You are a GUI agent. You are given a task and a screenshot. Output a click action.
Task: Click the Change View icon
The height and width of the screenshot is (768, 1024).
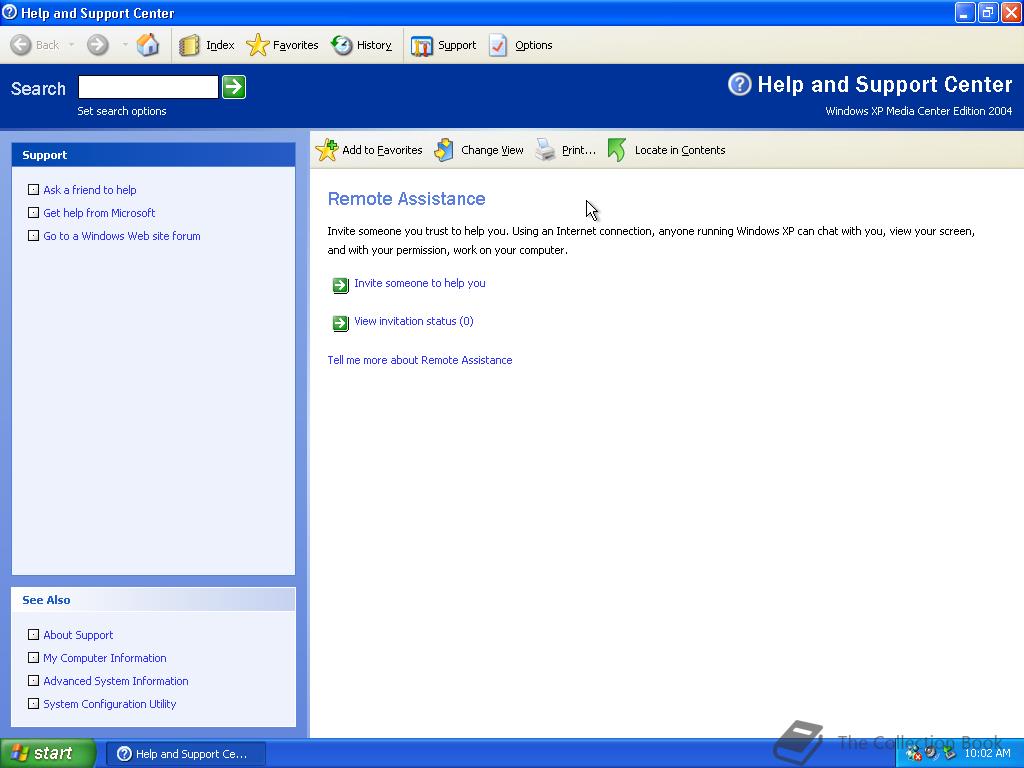[x=444, y=150]
